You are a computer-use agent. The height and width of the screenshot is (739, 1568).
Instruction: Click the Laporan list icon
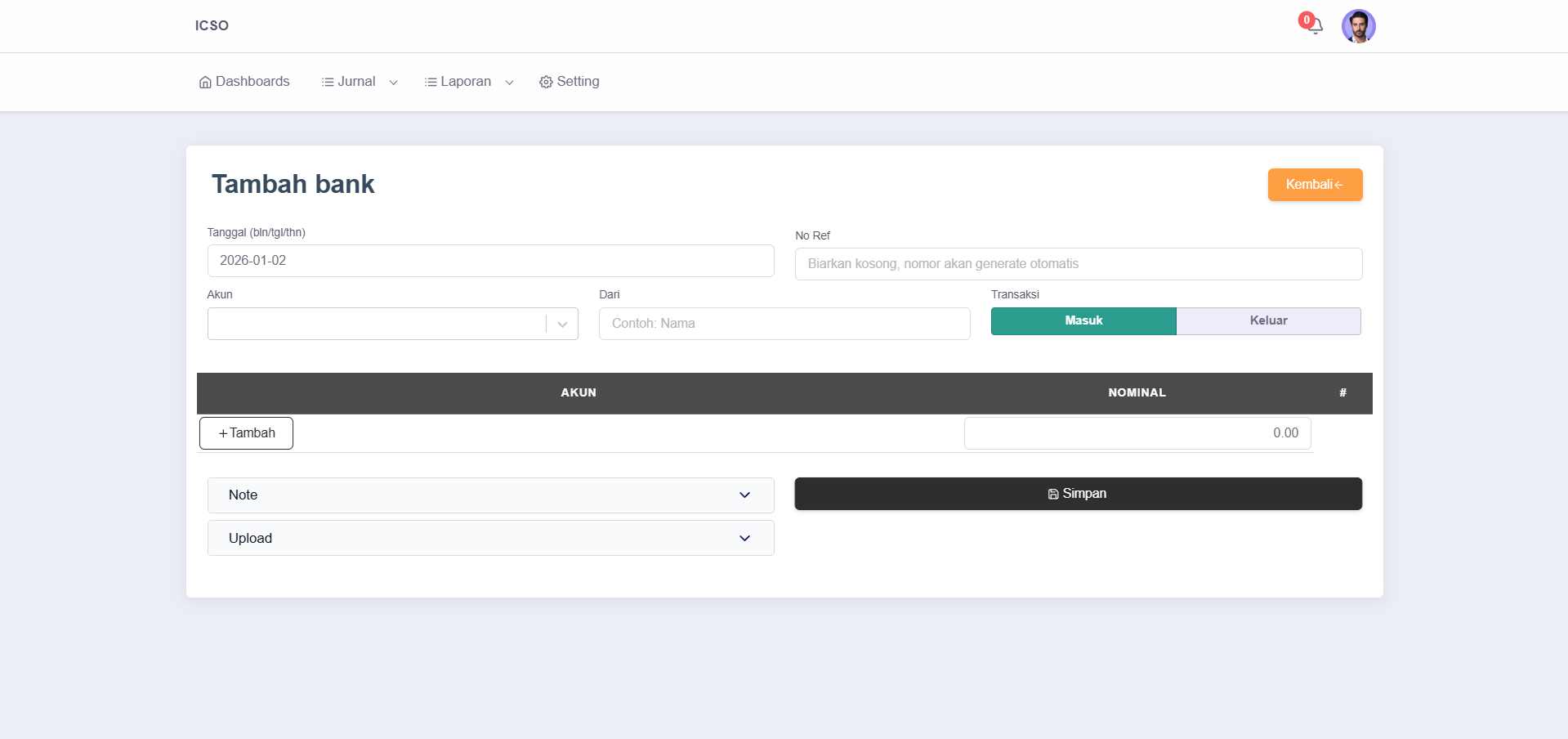[x=431, y=82]
